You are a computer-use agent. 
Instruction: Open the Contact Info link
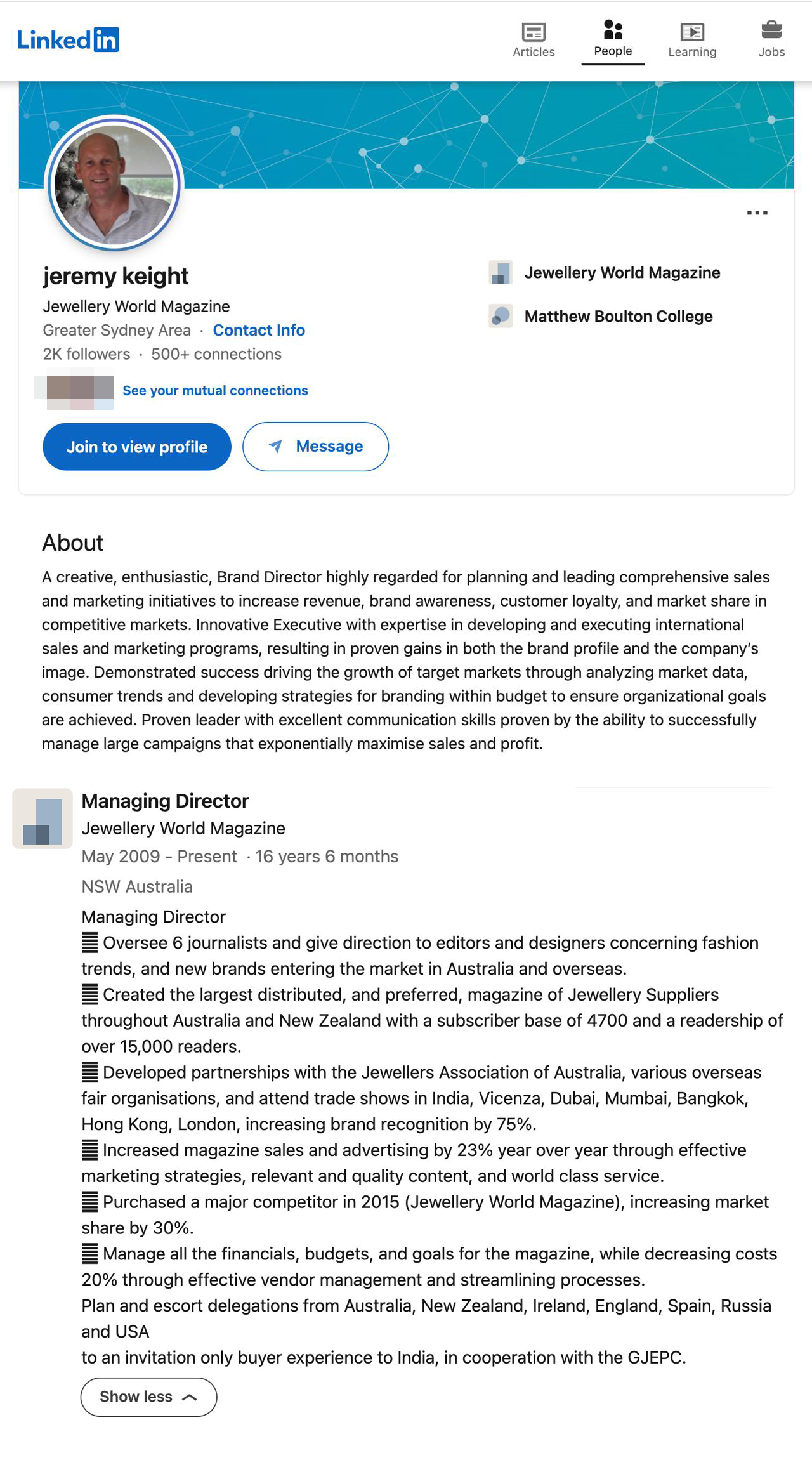(259, 330)
